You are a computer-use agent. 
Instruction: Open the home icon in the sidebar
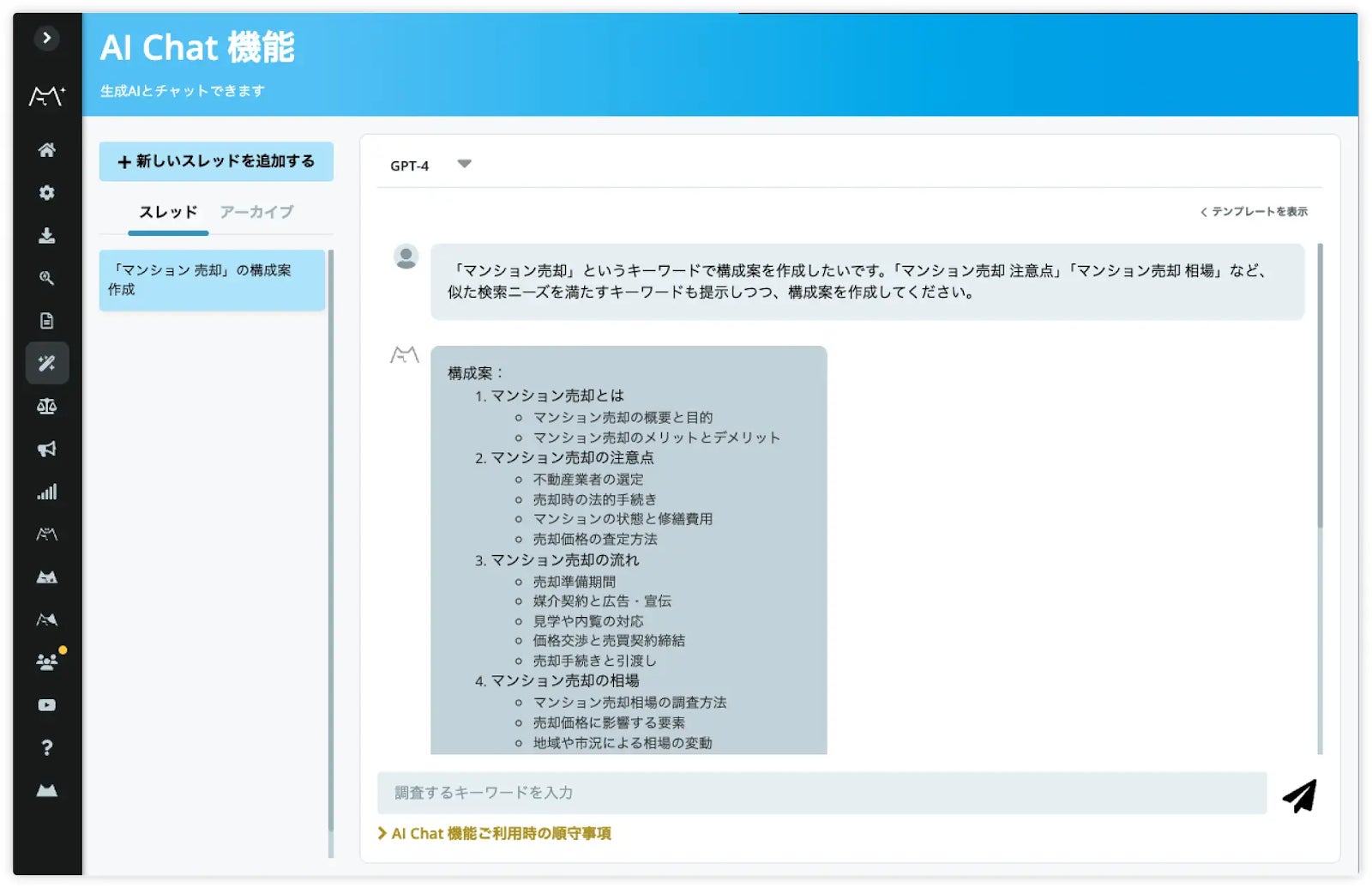[47, 150]
